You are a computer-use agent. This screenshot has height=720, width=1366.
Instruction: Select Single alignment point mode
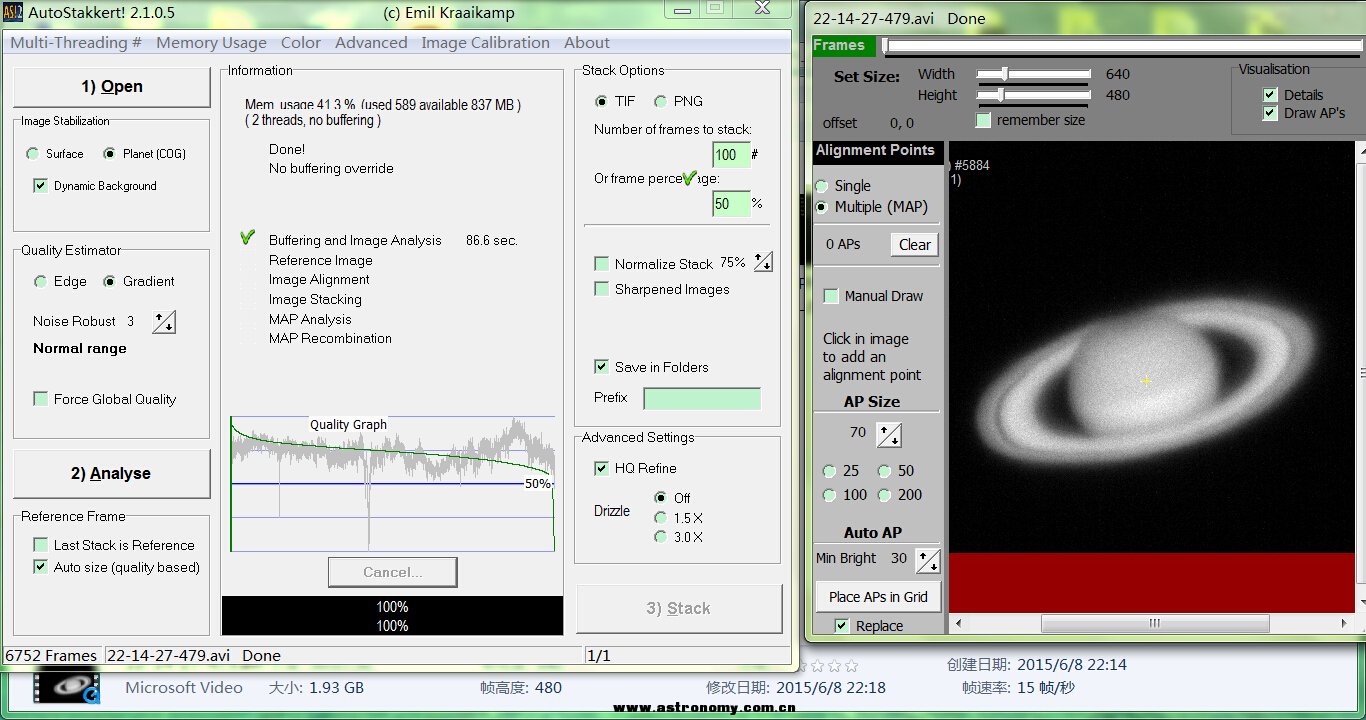[x=821, y=186]
